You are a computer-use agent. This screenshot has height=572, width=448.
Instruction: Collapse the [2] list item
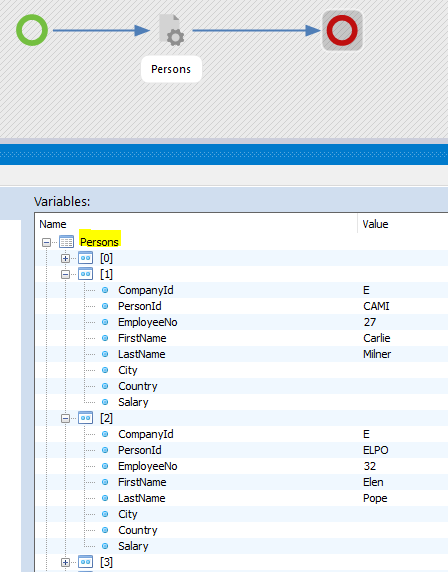[x=65, y=418]
